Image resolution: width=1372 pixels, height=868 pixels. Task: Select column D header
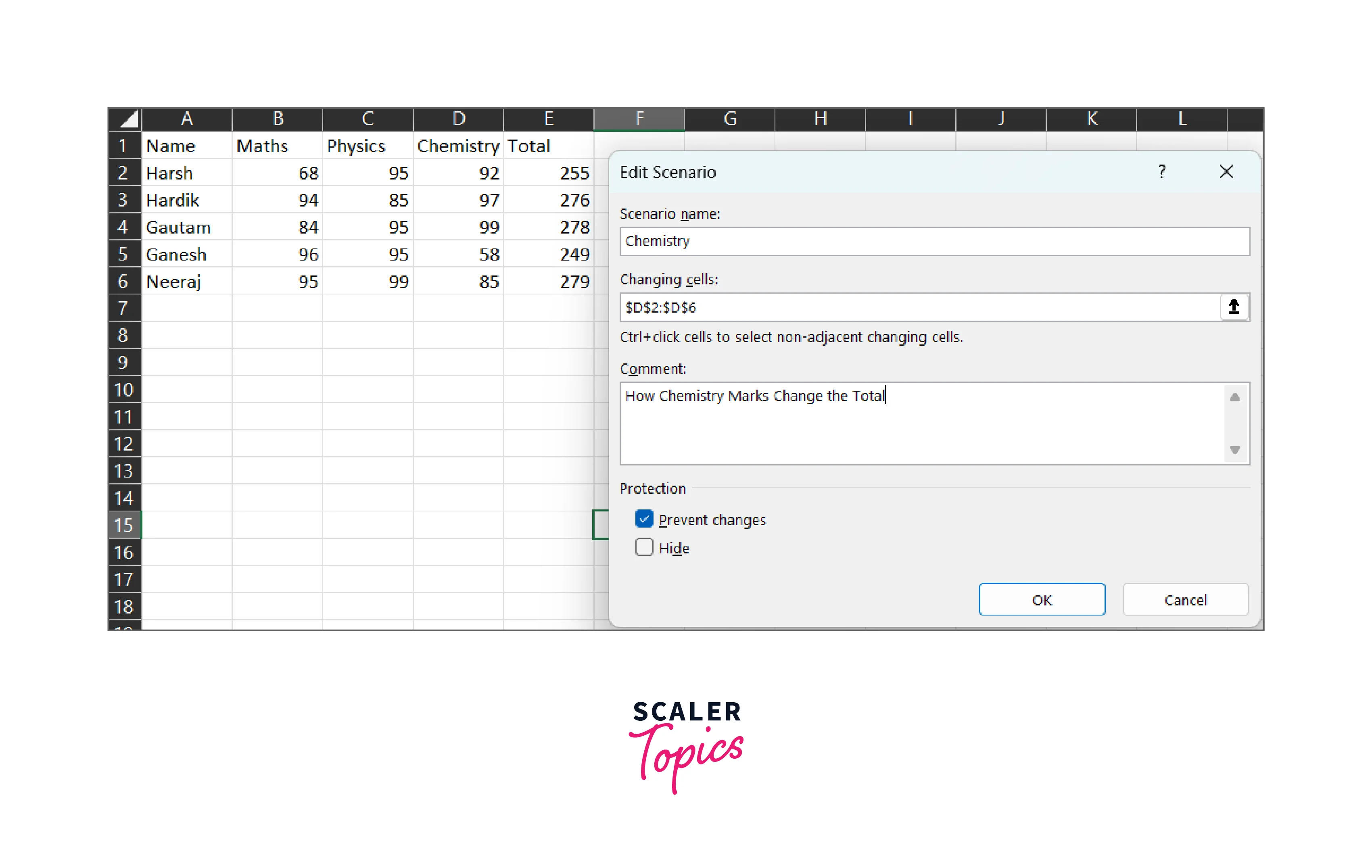tap(458, 119)
